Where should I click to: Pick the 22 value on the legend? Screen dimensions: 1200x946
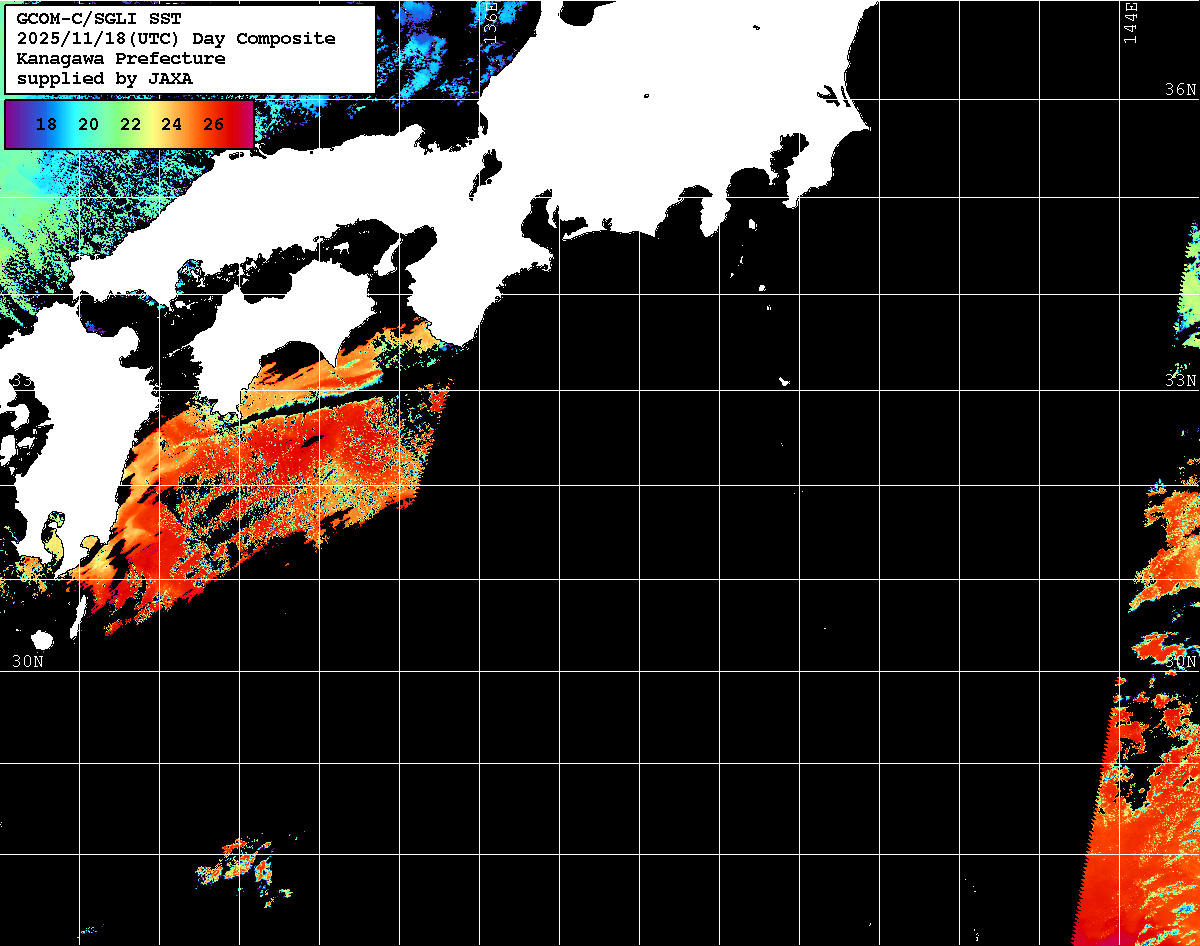(130, 125)
